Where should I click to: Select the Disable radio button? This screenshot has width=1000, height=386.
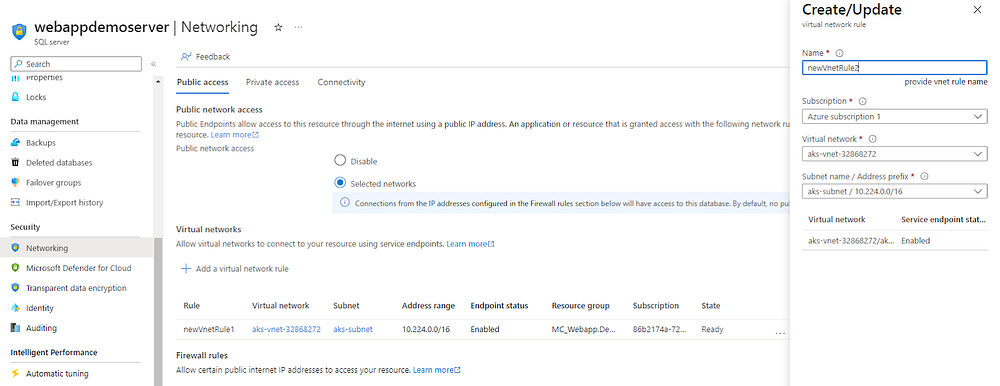pos(341,161)
